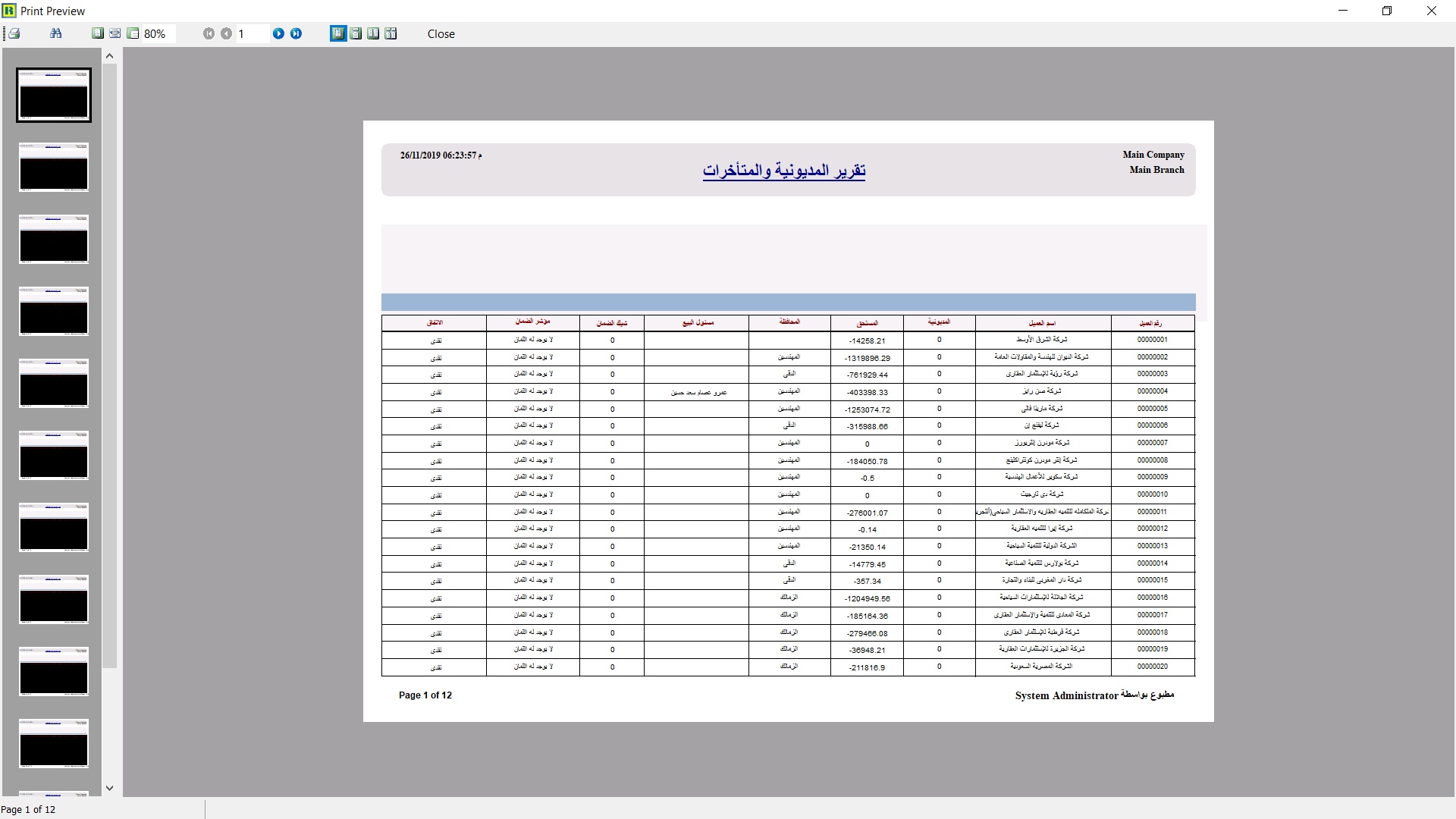This screenshot has width=1456, height=819.
Task: Click the amount -184050.78 cell
Action: pos(867,461)
